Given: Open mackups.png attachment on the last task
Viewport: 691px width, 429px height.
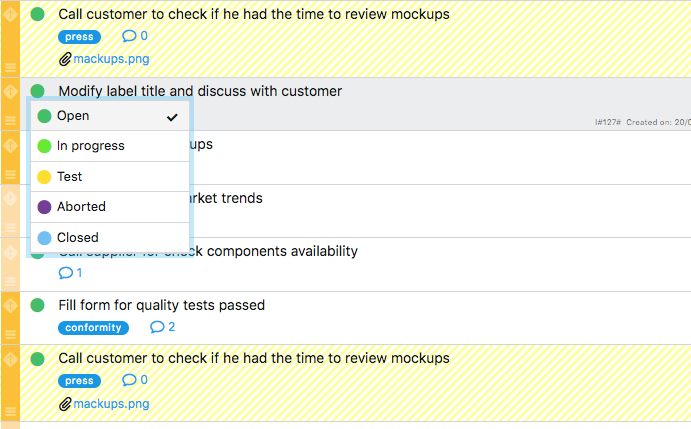Looking at the screenshot, I should [111, 404].
